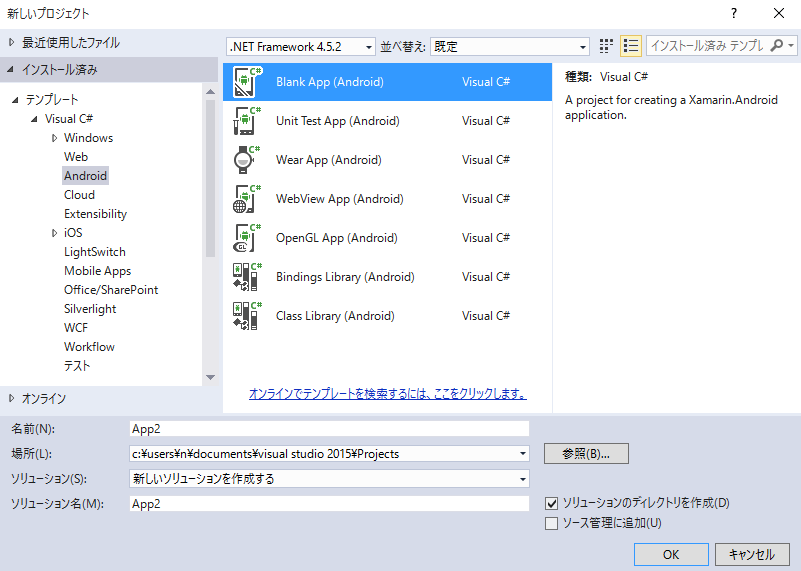The image size is (801, 571).
Task: Select the Cloud category in the tree
Action: tap(79, 195)
